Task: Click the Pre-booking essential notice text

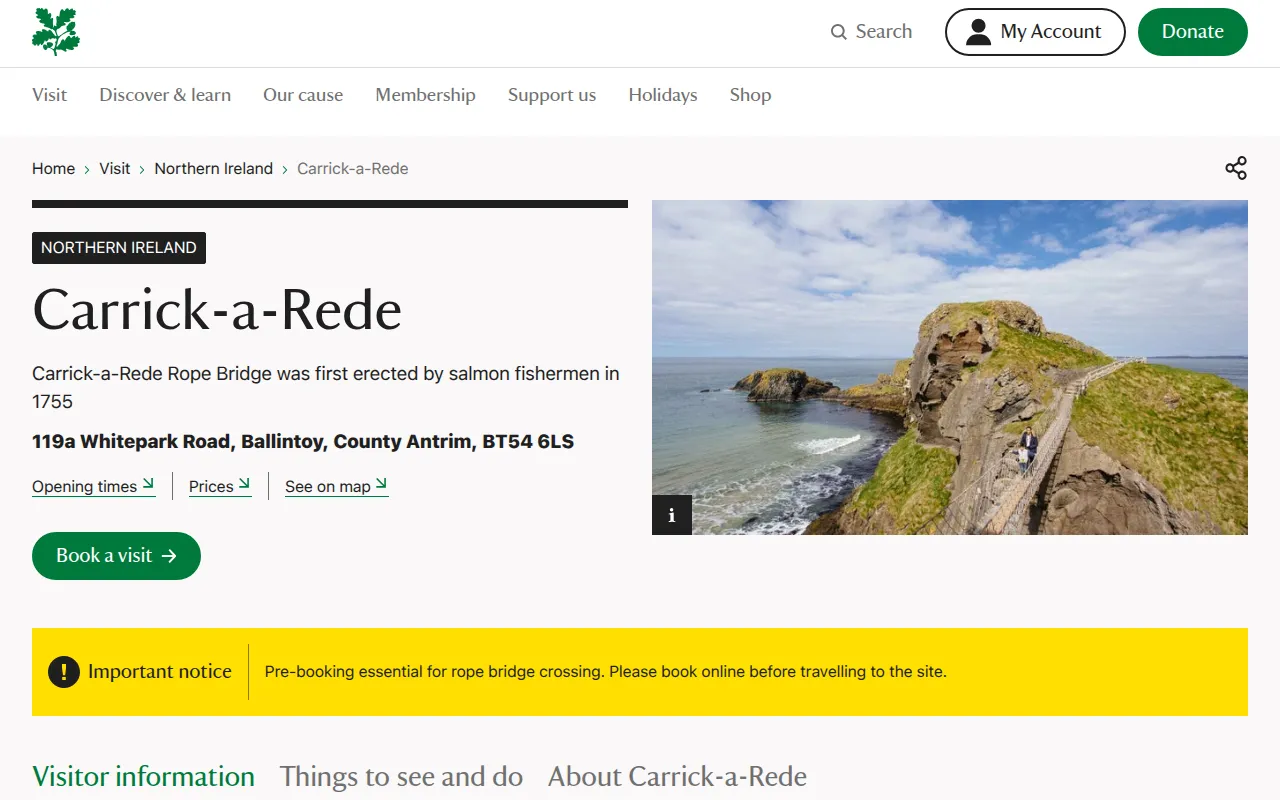Action: click(605, 672)
